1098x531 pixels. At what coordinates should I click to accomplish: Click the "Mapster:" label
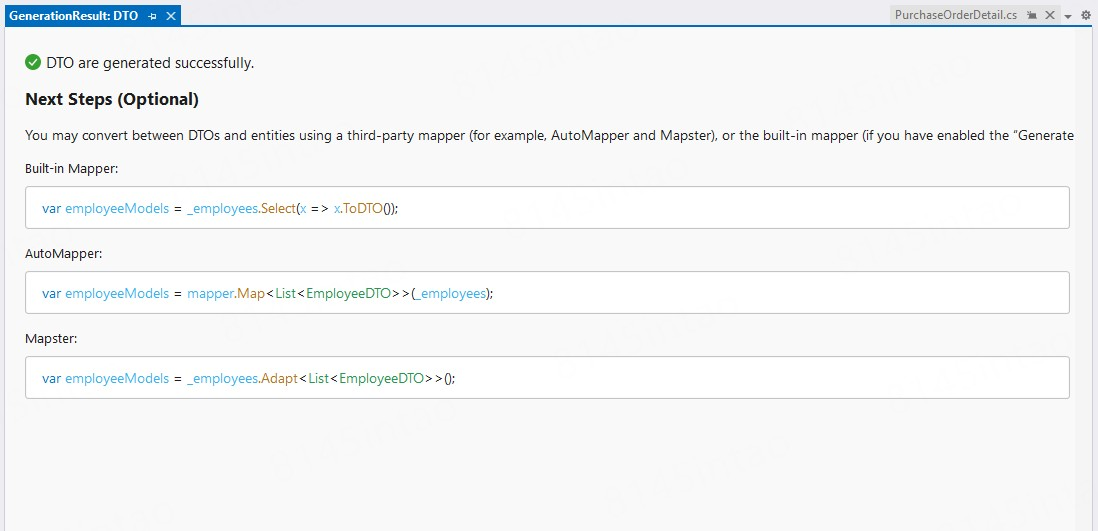click(51, 338)
